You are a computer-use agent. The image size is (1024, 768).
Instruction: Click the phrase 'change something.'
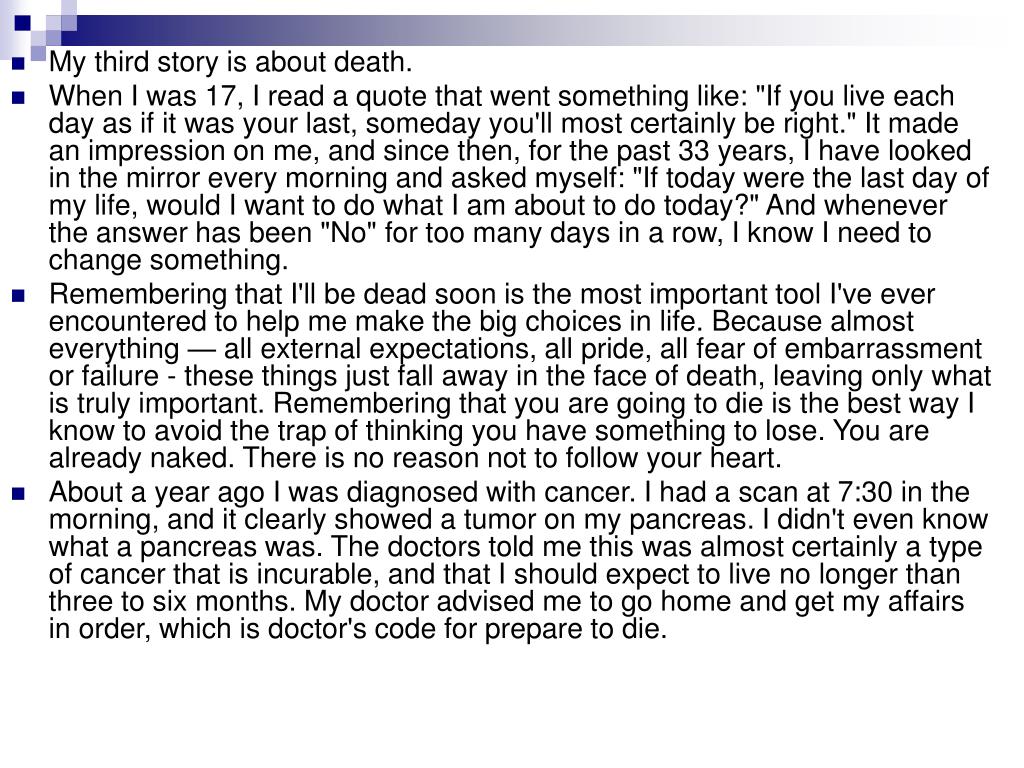168,261
